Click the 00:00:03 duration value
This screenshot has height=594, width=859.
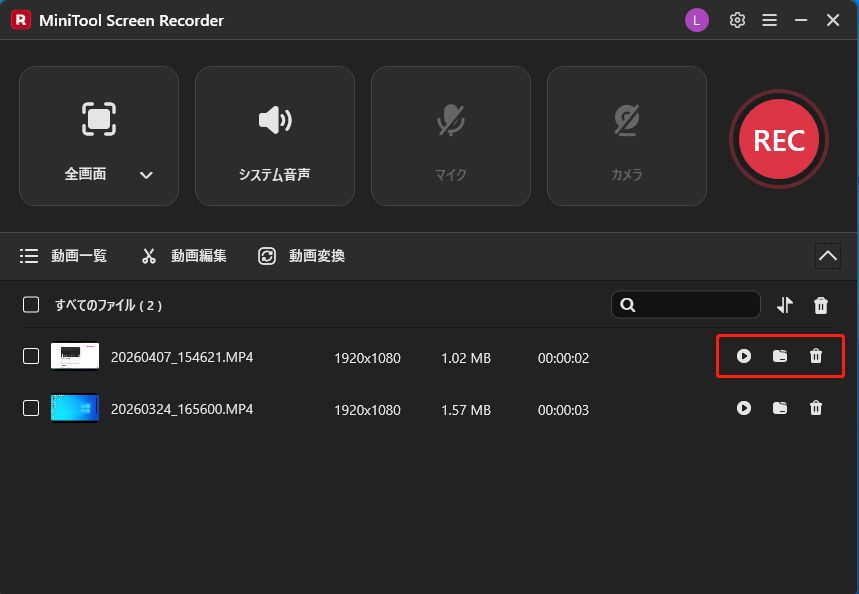(563, 410)
